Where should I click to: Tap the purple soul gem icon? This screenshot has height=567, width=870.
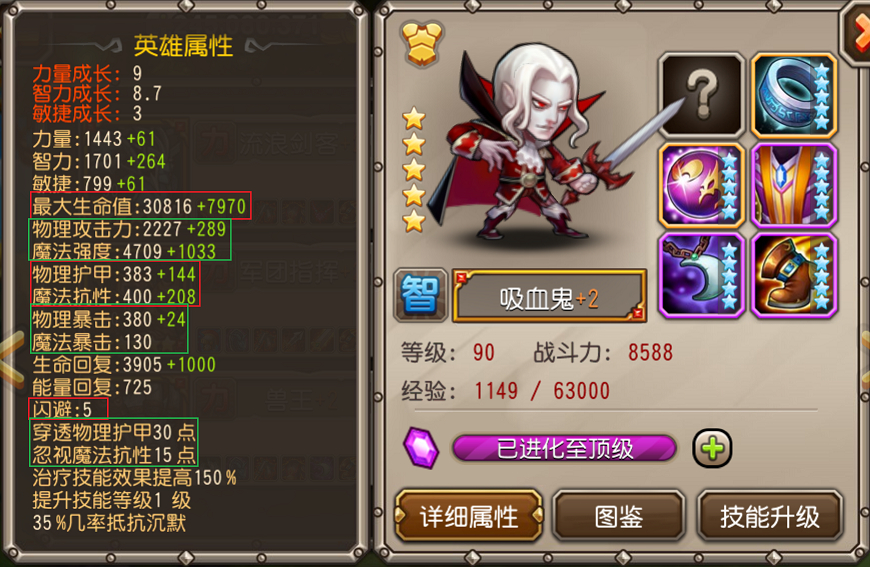421,448
